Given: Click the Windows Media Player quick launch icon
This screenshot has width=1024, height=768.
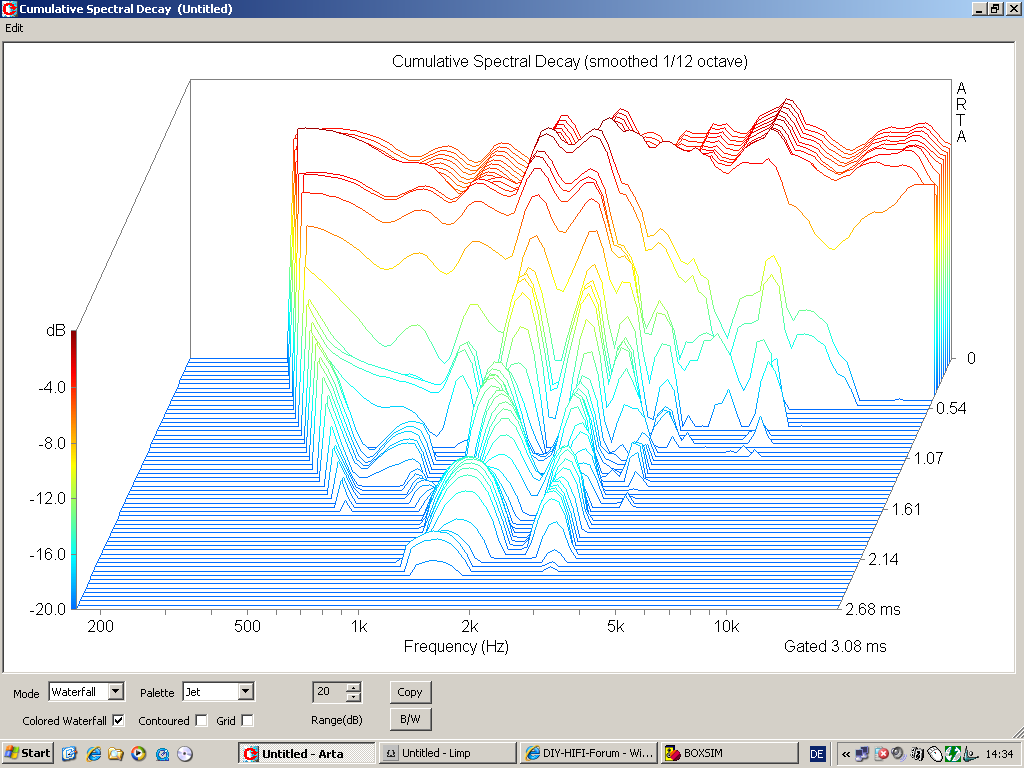Looking at the screenshot, I should click(138, 753).
